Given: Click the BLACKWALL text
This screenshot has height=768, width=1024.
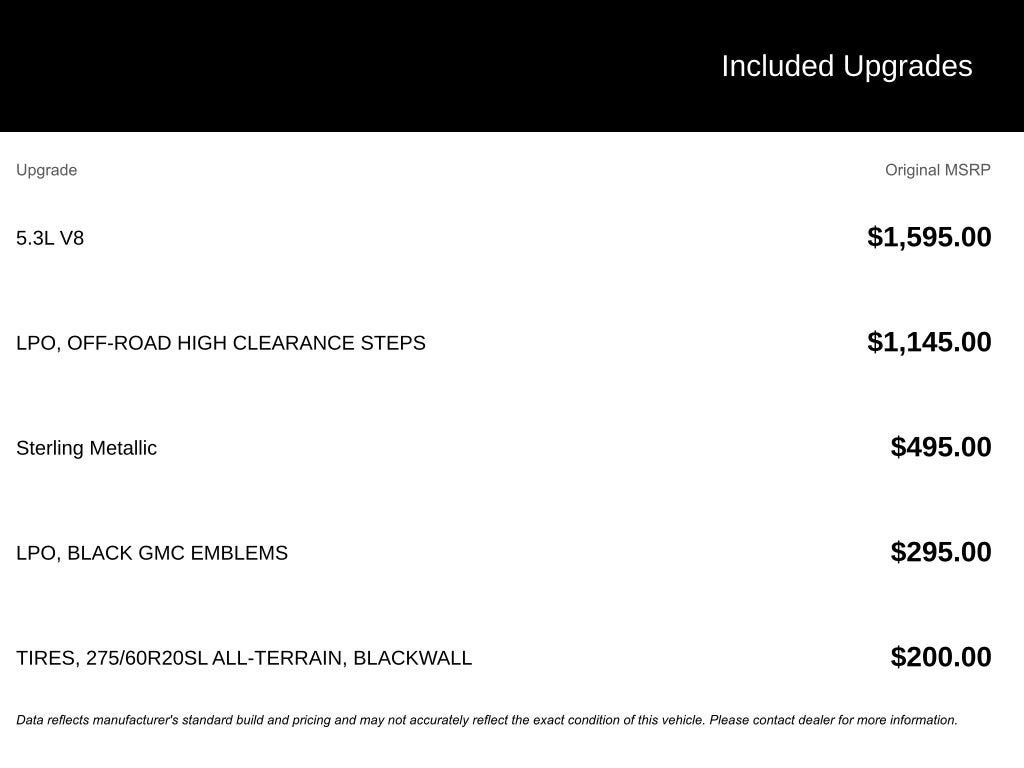Looking at the screenshot, I should point(412,658).
